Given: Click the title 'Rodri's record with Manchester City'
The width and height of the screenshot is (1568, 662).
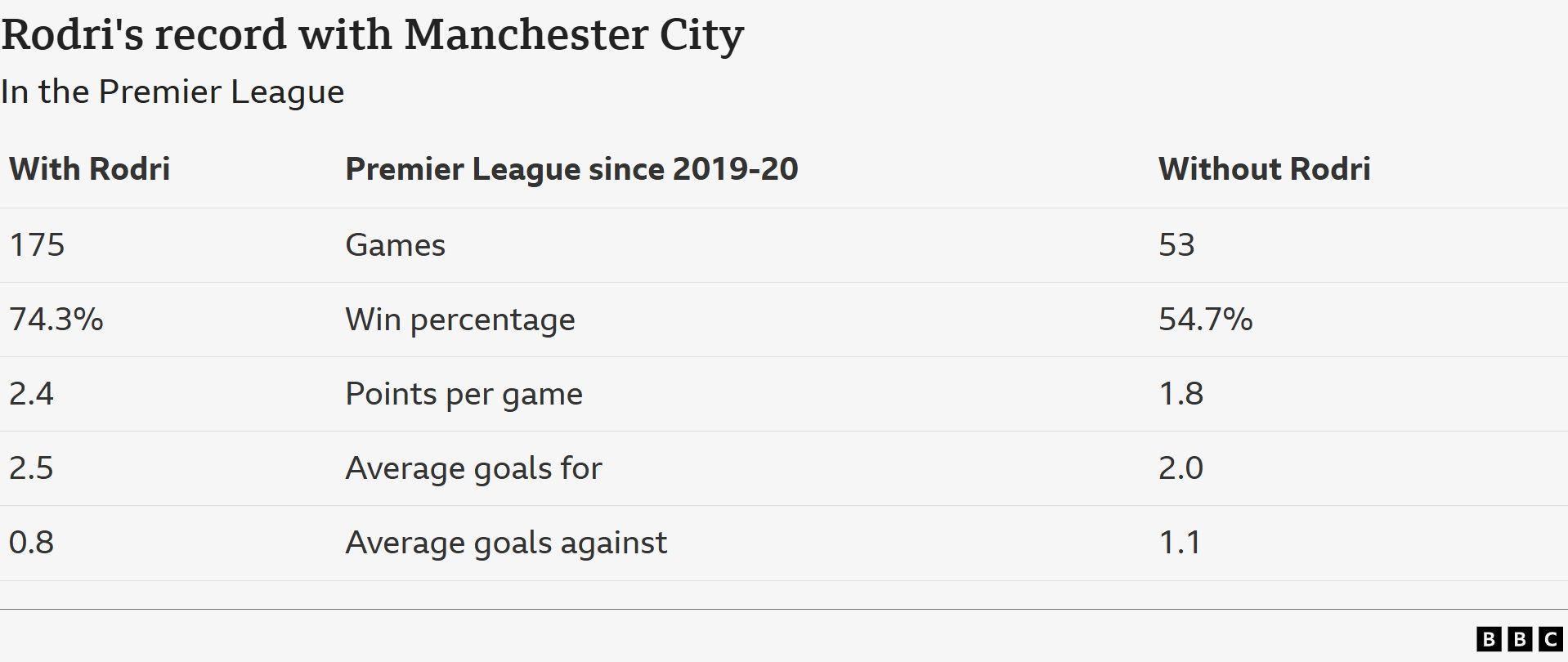Looking at the screenshot, I should point(373,35).
